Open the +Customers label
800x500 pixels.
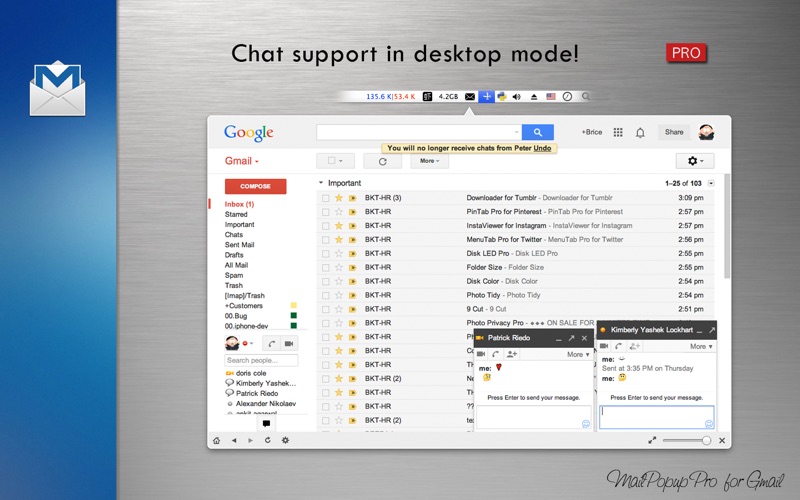pyautogui.click(x=244, y=306)
